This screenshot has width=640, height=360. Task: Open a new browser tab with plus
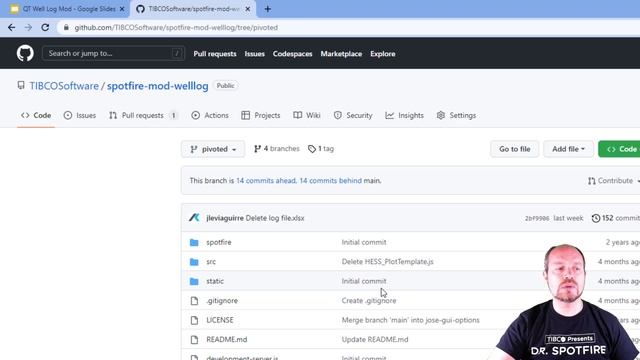tap(268, 9)
